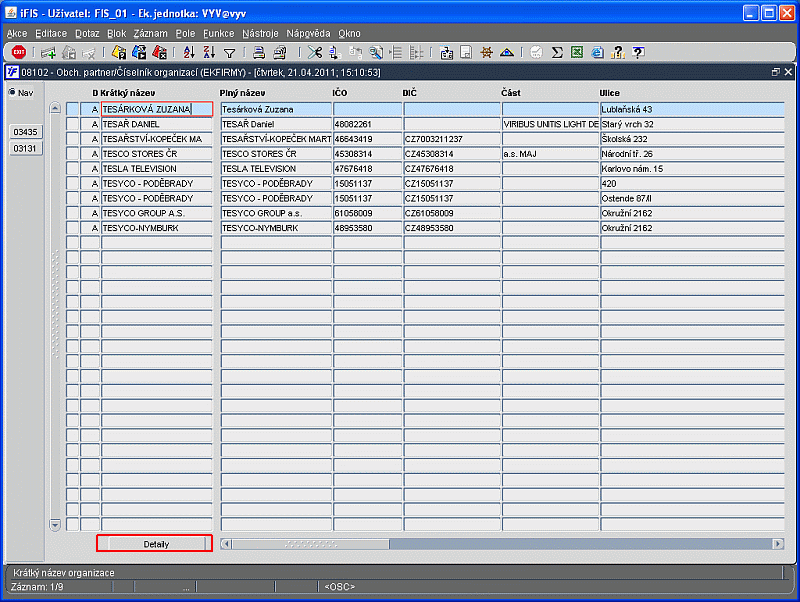Open the Dotaz menu
800x602 pixels.
(x=87, y=34)
